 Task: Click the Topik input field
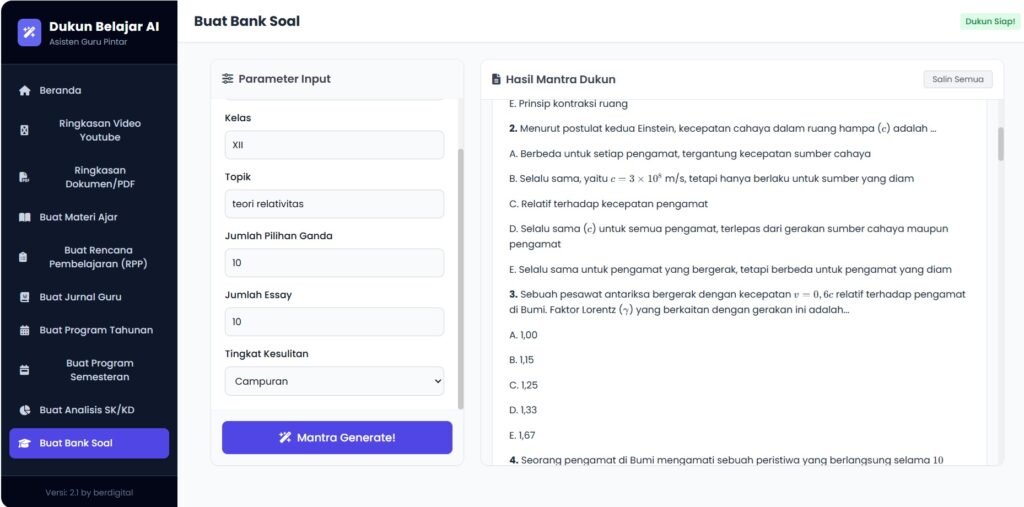[x=334, y=204]
